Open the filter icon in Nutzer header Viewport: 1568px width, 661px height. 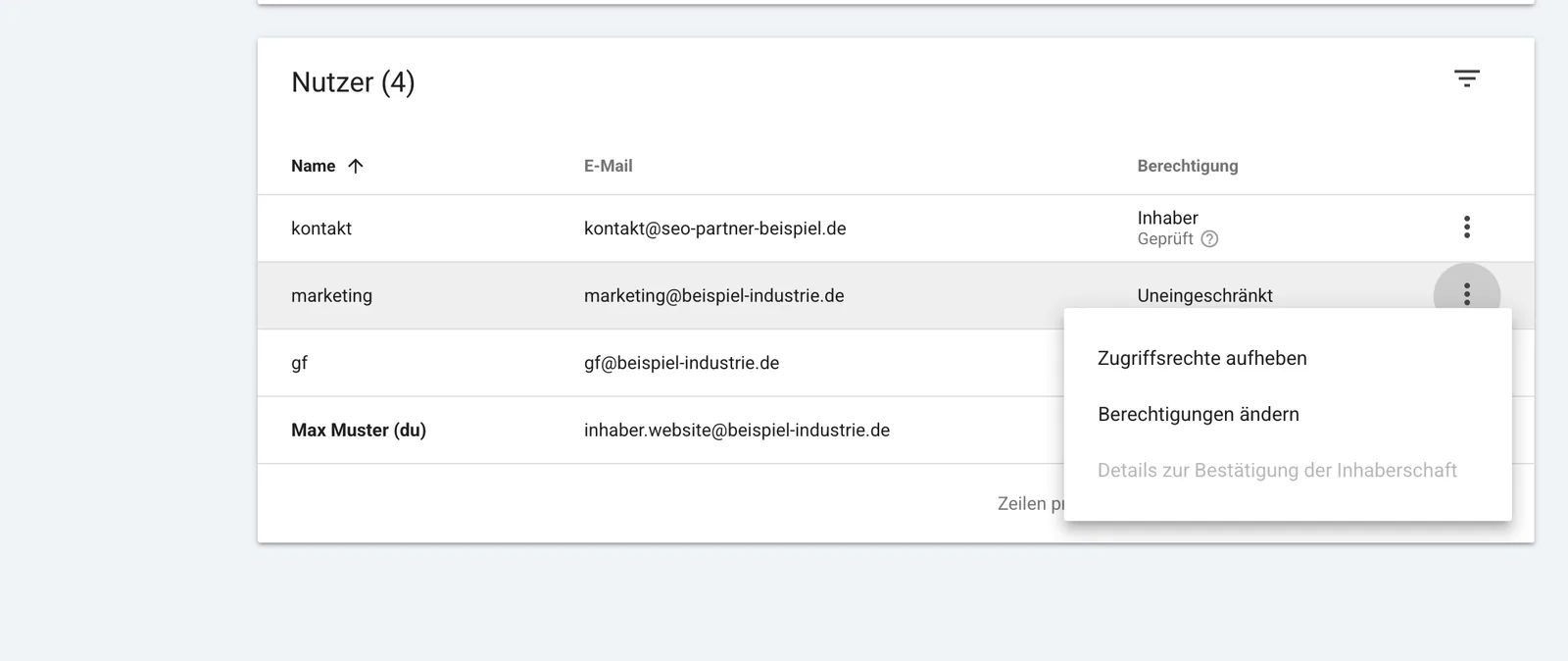coord(1466,78)
